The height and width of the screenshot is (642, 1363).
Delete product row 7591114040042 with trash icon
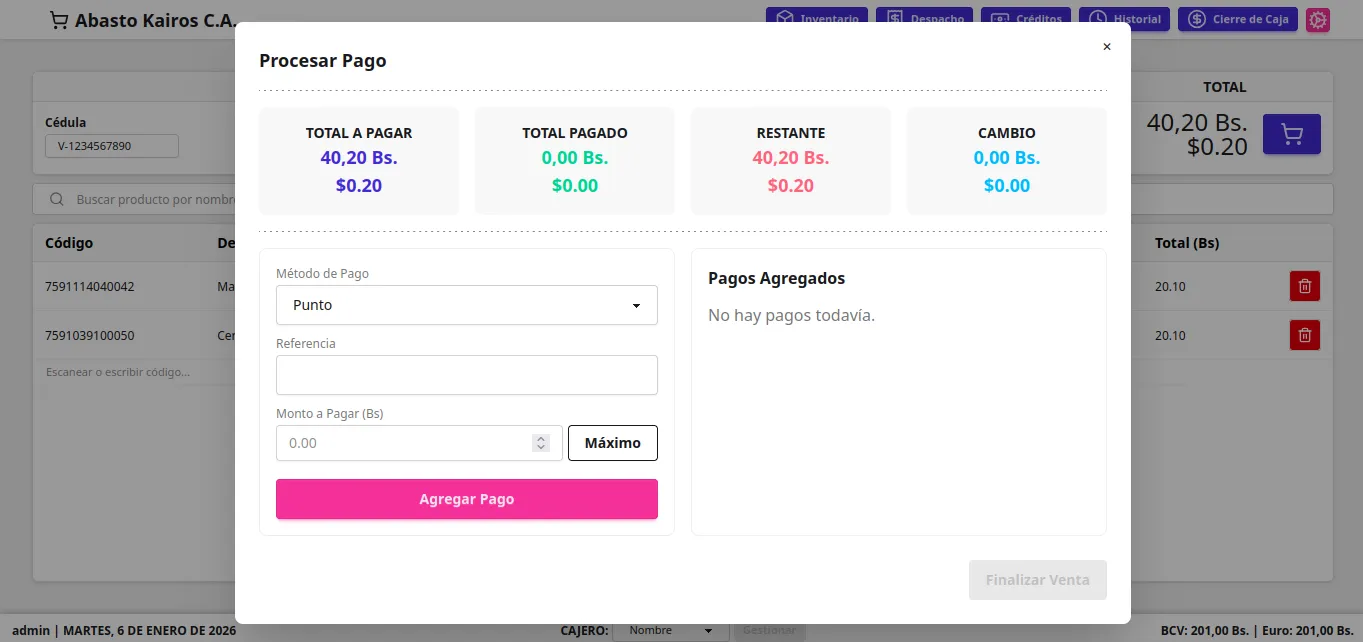[1304, 287]
